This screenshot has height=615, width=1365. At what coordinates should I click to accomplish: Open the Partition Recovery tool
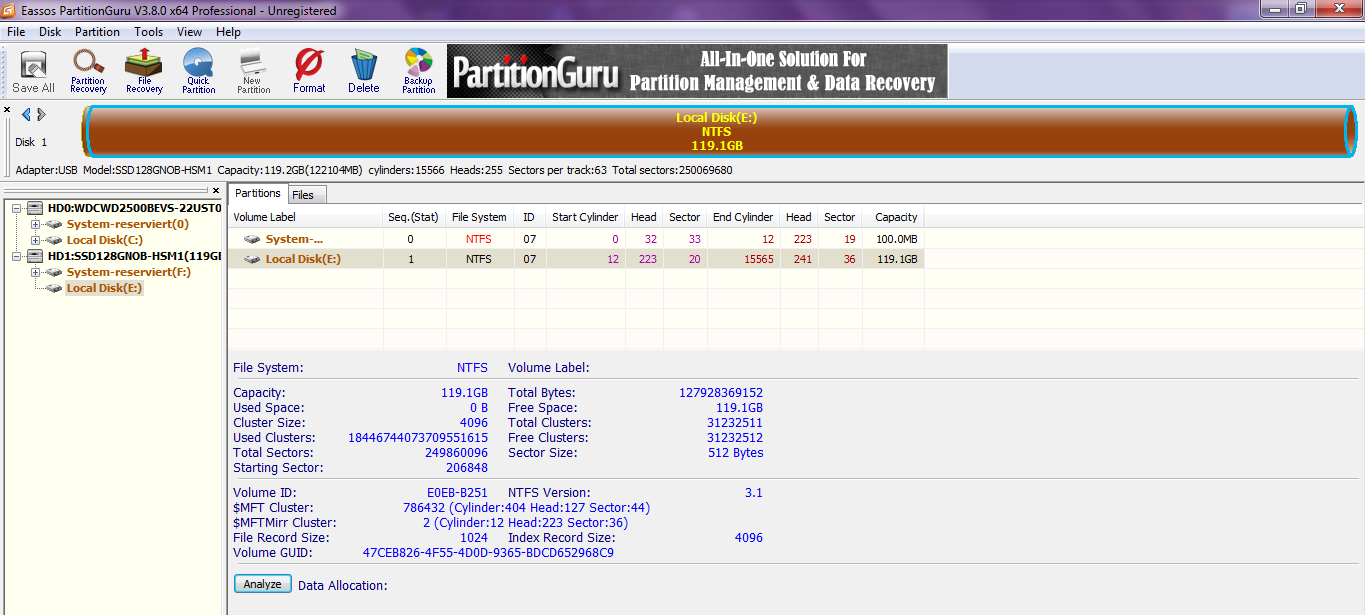pos(88,72)
